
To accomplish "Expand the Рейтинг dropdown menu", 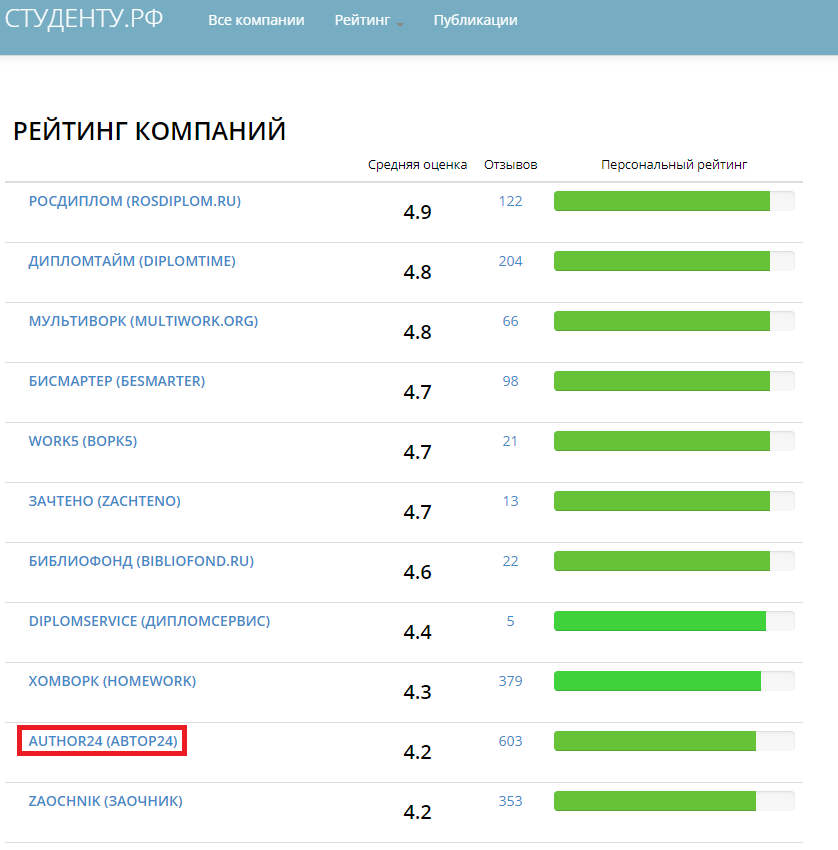I will [x=369, y=20].
